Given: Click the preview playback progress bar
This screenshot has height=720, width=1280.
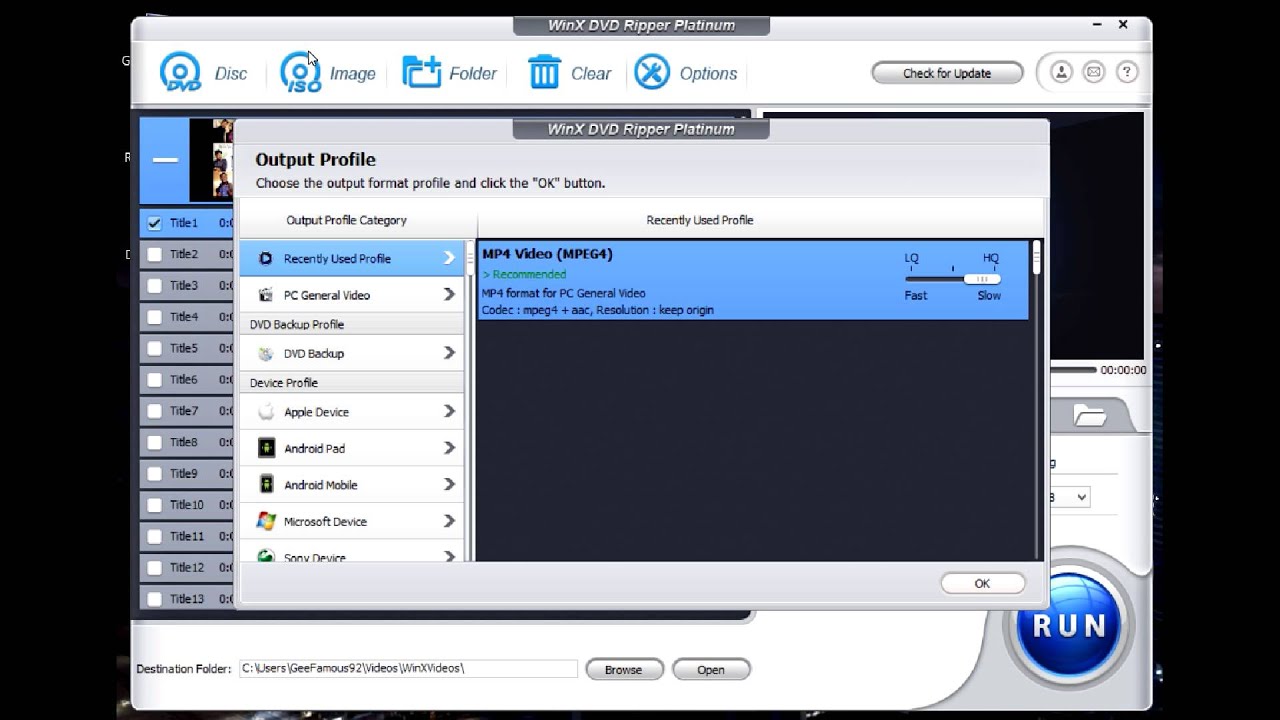Looking at the screenshot, I should (x=1072, y=370).
